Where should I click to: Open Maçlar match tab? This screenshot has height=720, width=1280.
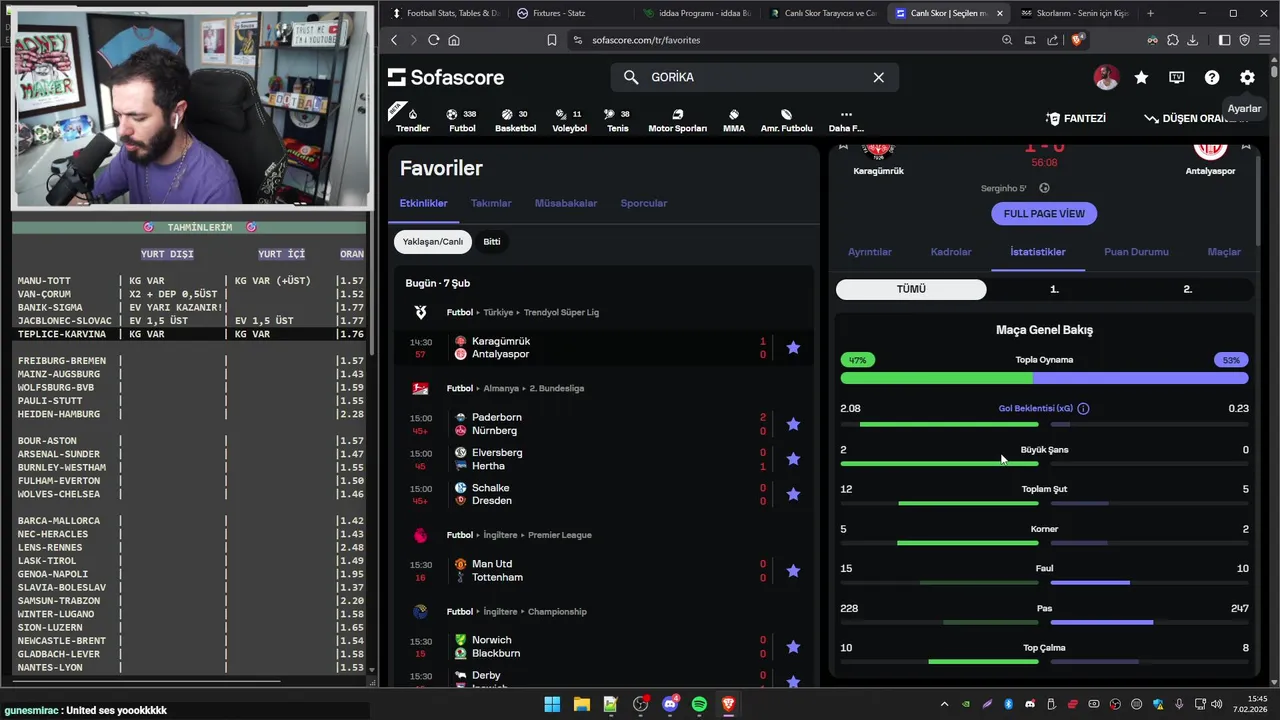click(1224, 252)
